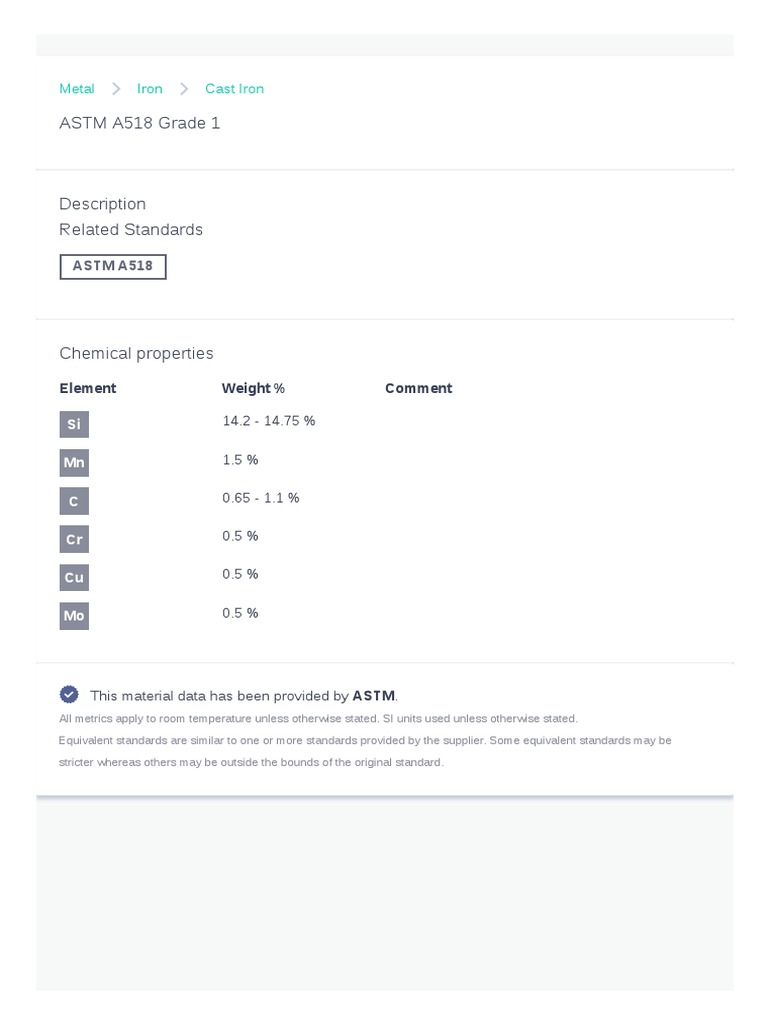
Task: Click the Description section heading
Action: pos(103,204)
